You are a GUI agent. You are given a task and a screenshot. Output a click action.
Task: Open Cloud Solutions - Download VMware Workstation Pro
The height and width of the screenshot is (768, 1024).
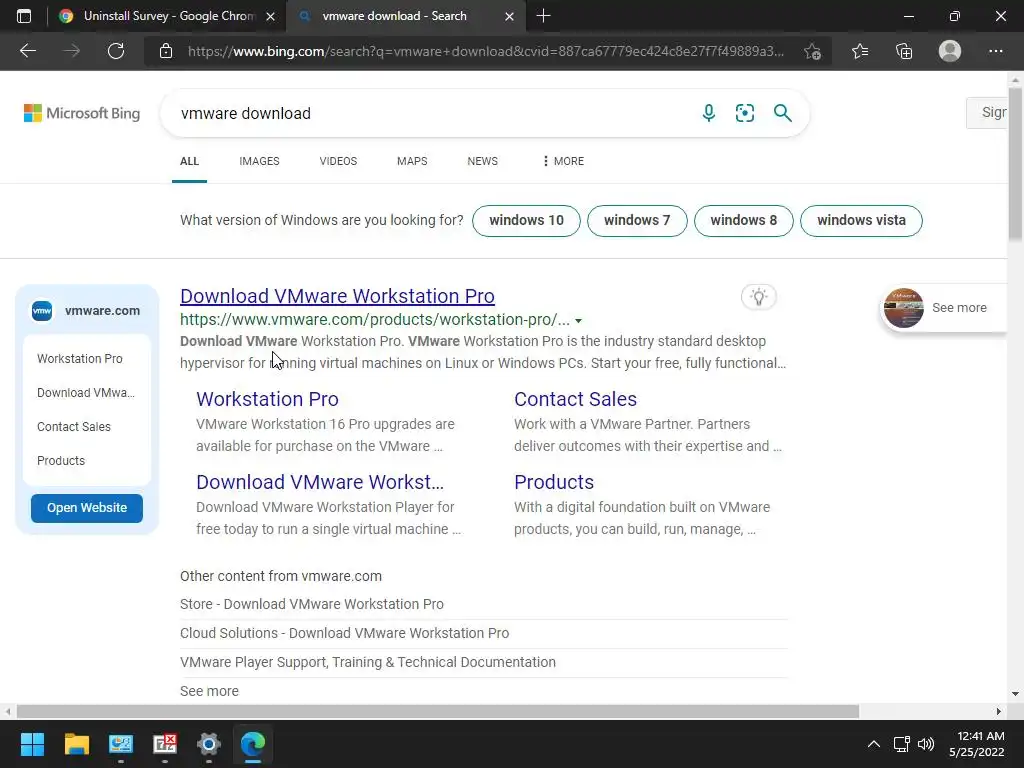[344, 633]
